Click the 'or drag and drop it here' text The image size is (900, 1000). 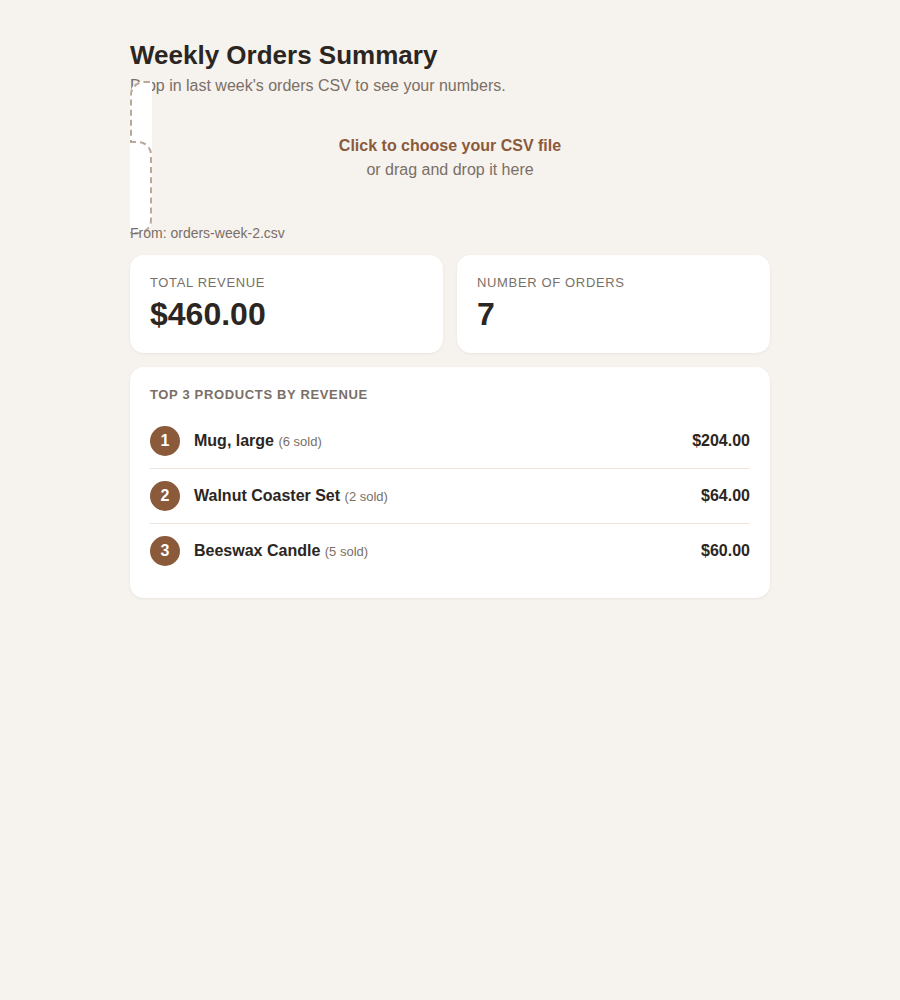pyautogui.click(x=450, y=170)
